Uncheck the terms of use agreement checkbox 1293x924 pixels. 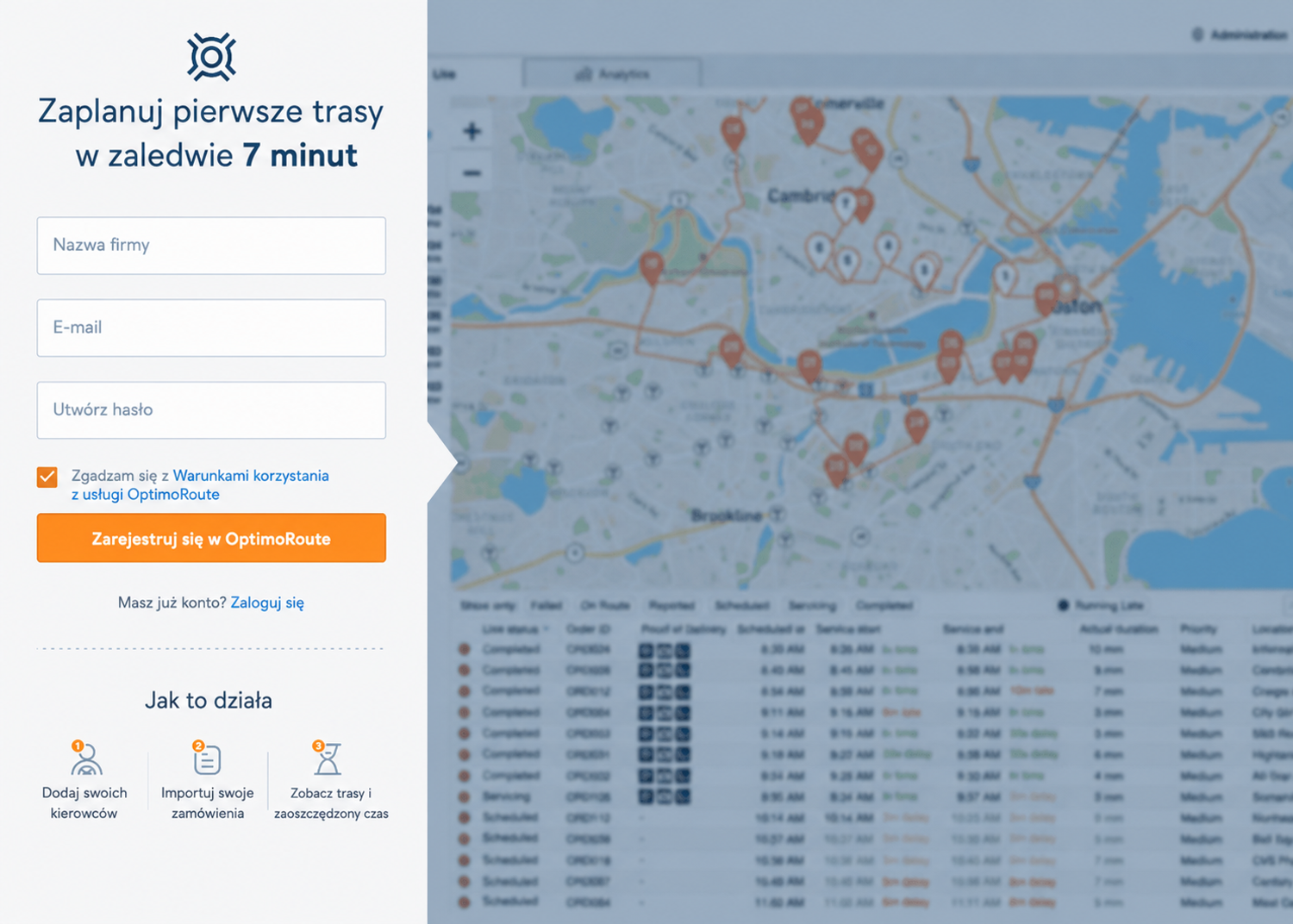tap(47, 477)
